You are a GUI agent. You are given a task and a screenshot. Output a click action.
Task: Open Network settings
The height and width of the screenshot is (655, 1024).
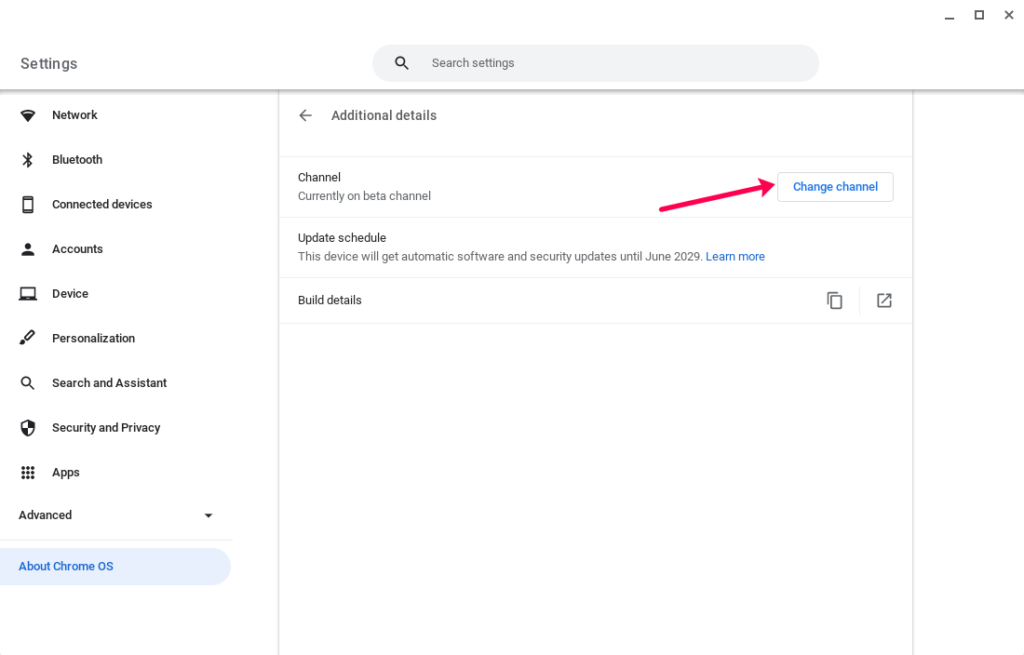point(74,115)
